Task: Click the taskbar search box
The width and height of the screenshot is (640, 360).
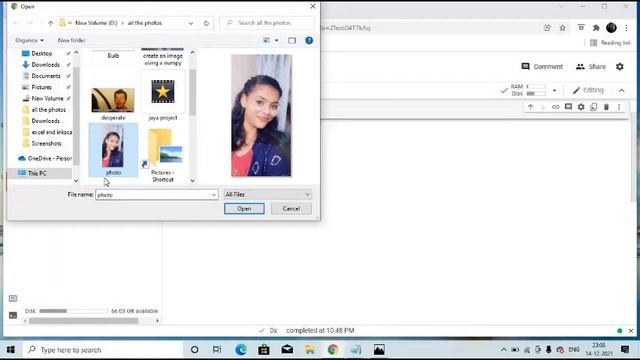Action: click(103, 350)
